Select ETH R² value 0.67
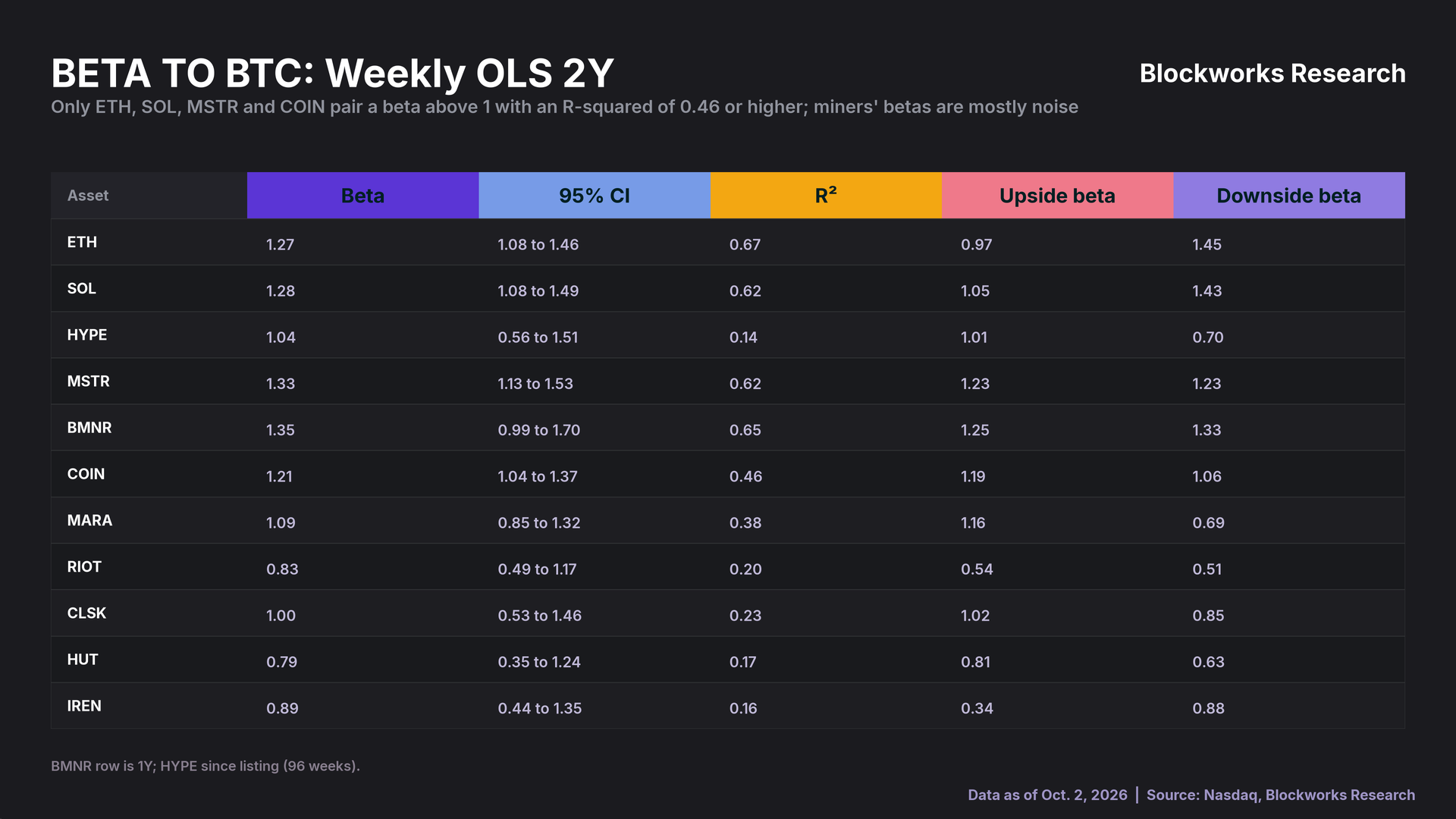Screen dimensions: 1456x819 (x=745, y=244)
